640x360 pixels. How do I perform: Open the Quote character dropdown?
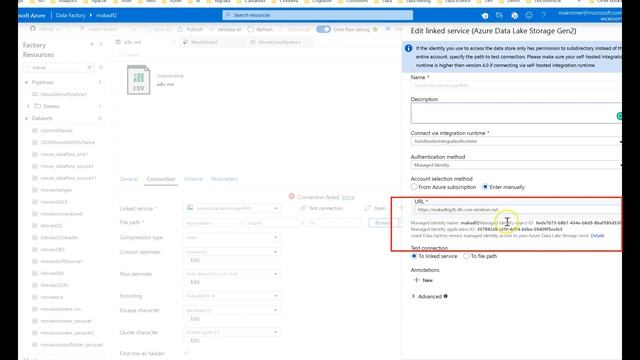[x=232, y=332]
